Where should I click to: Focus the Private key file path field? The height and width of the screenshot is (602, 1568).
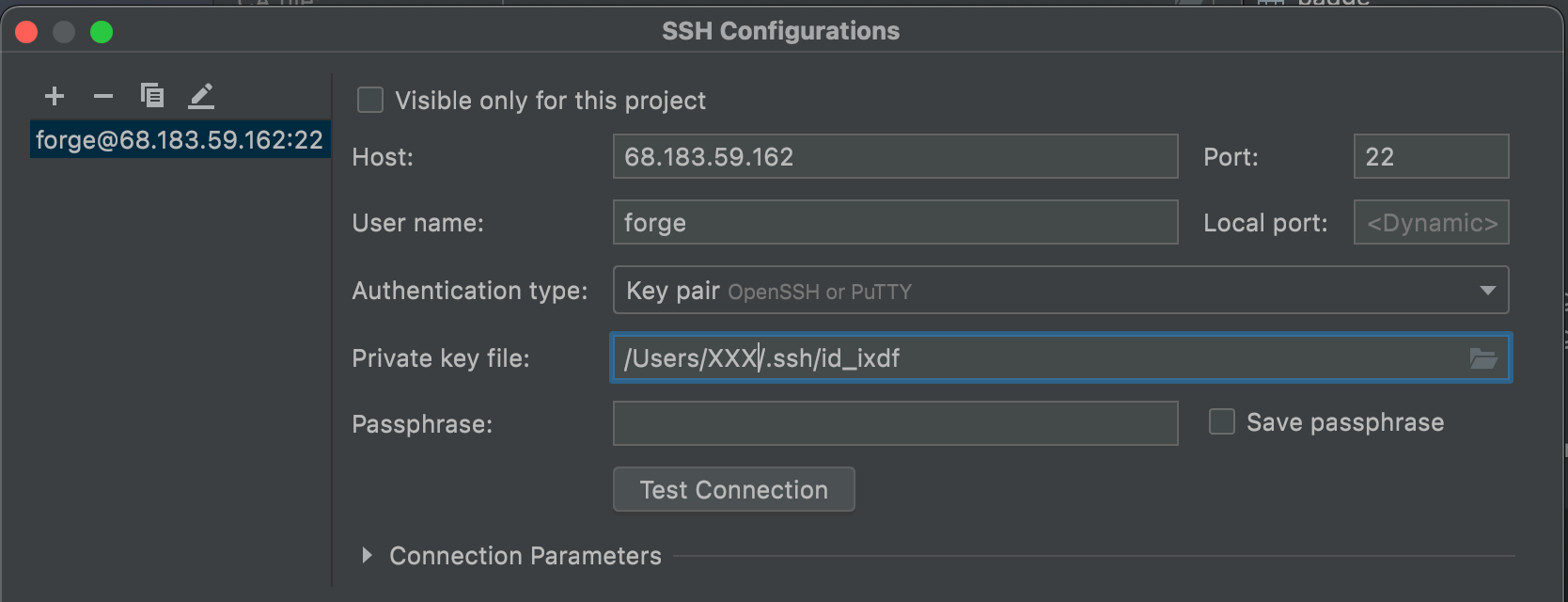pyautogui.click(x=1034, y=358)
